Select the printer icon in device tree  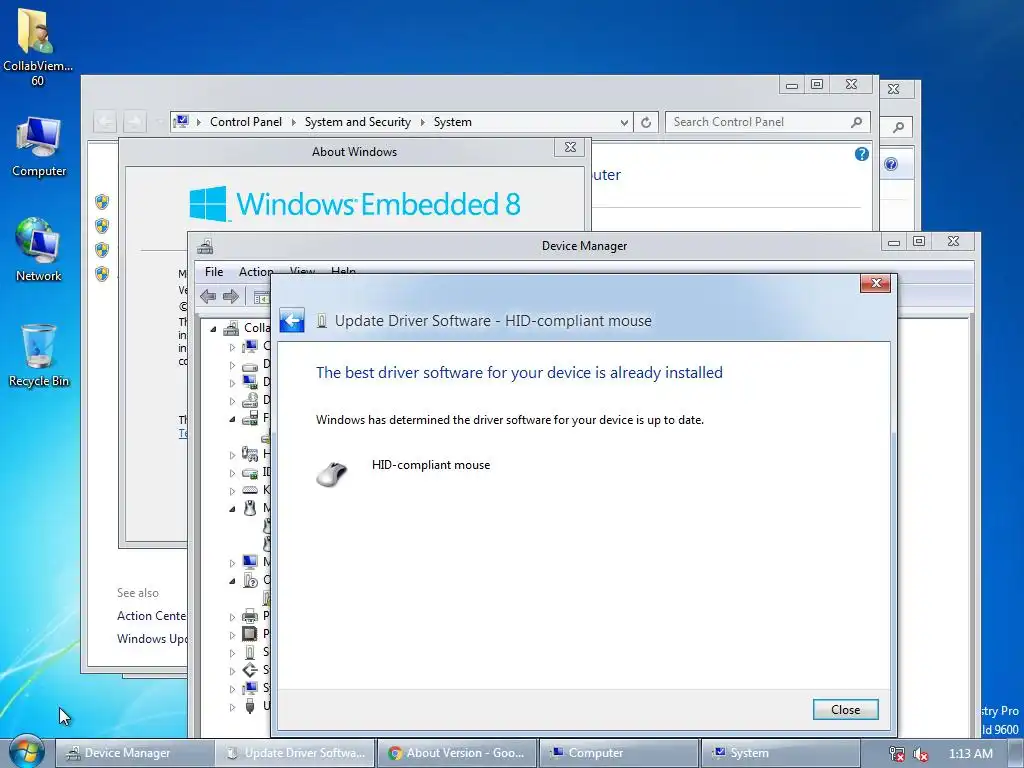tap(250, 616)
